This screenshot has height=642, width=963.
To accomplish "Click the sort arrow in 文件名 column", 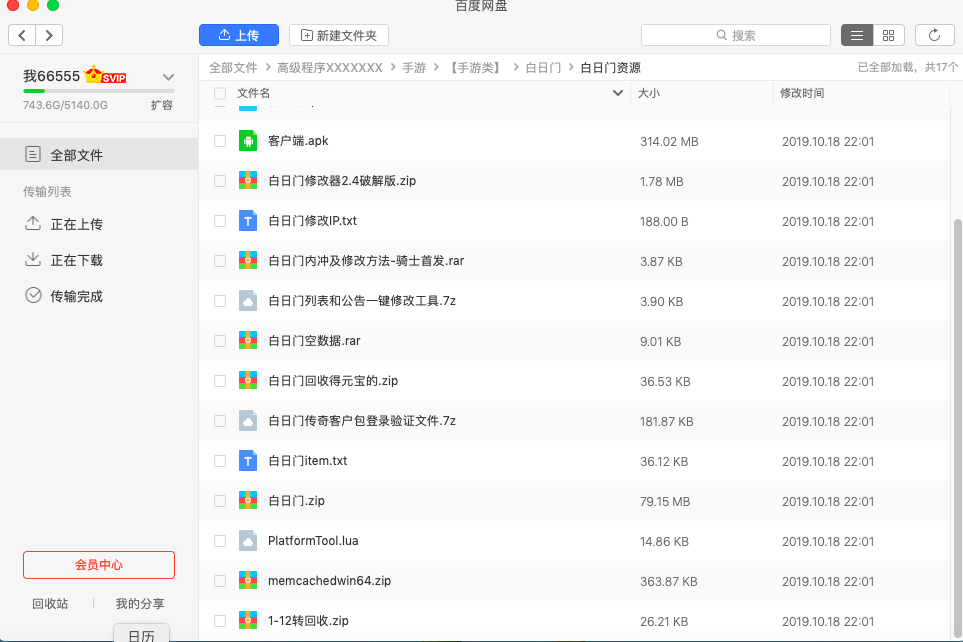I will click(617, 93).
